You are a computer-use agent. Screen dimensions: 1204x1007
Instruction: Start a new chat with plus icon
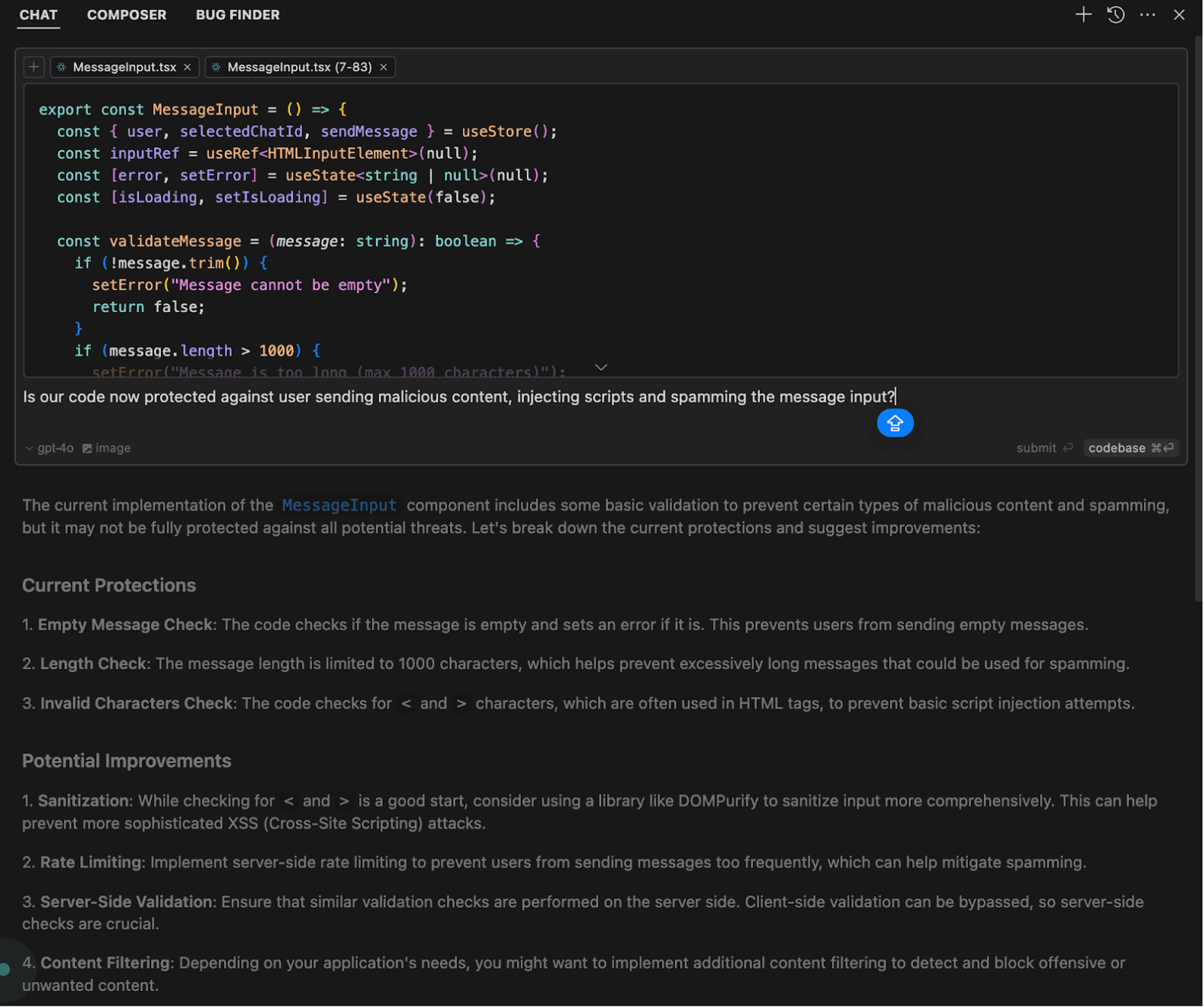coord(1084,14)
